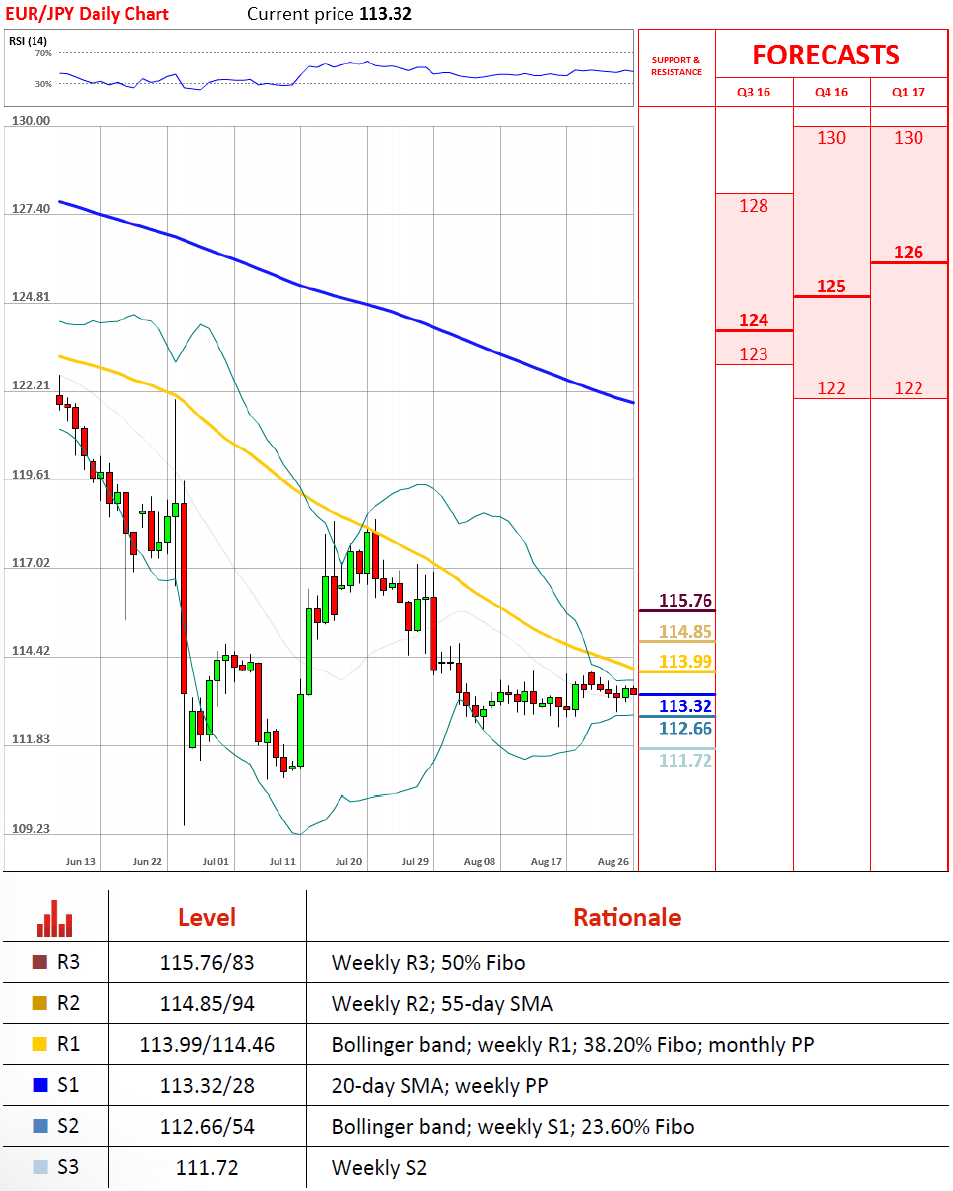
Task: Click the S2 steel blue color swatch
Action: 40,1126
